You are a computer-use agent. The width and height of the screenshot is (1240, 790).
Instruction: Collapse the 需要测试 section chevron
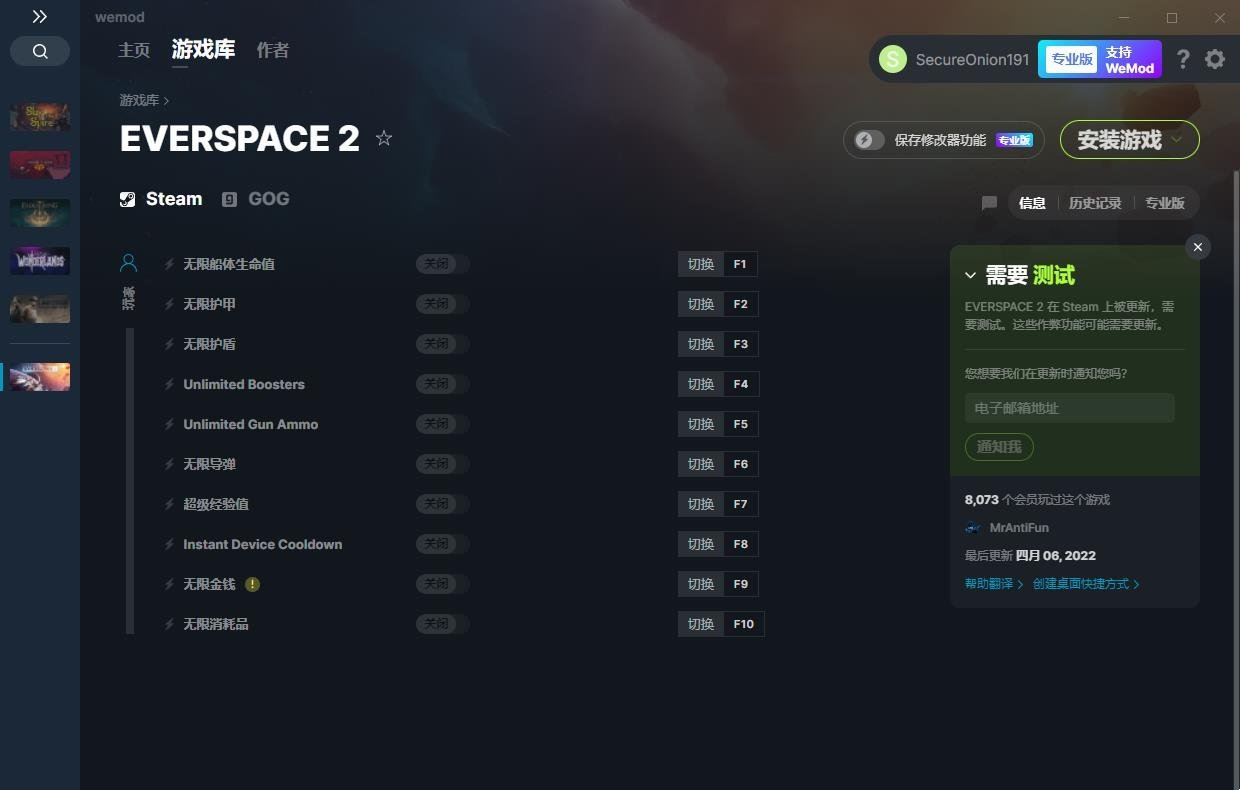[x=970, y=275]
